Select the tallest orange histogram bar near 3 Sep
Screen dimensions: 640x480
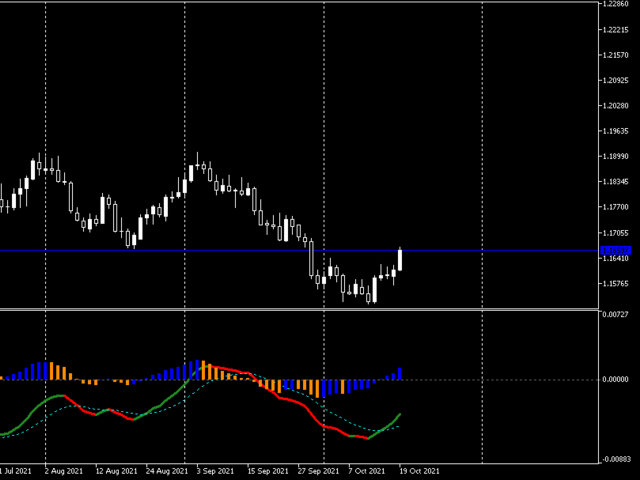coord(204,370)
